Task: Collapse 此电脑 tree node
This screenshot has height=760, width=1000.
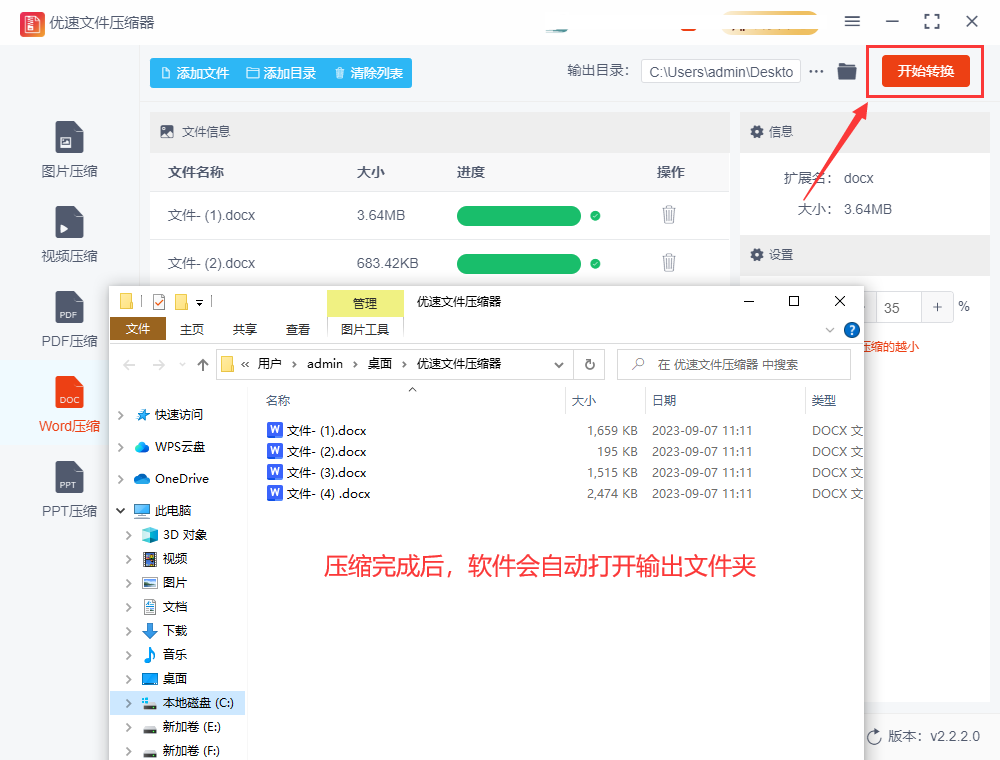Action: [x=121, y=511]
